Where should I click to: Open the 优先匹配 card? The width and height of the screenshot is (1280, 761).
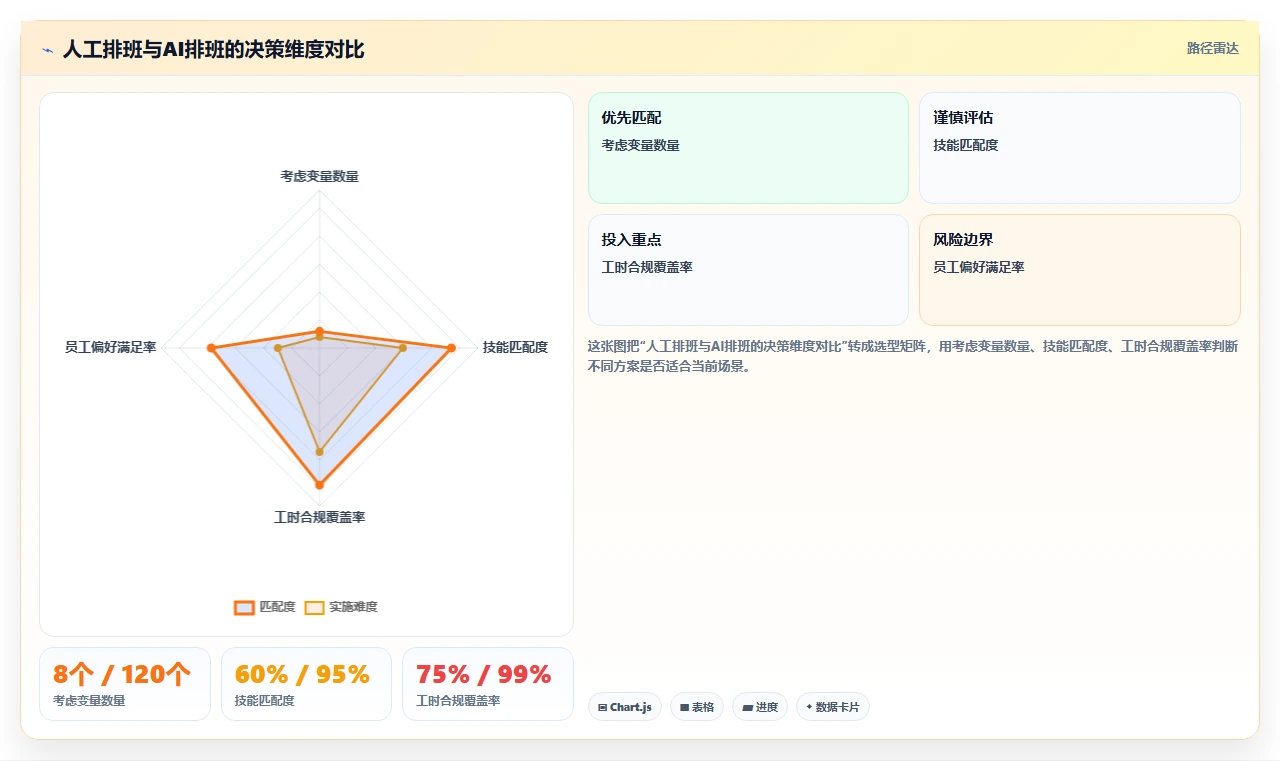click(748, 148)
